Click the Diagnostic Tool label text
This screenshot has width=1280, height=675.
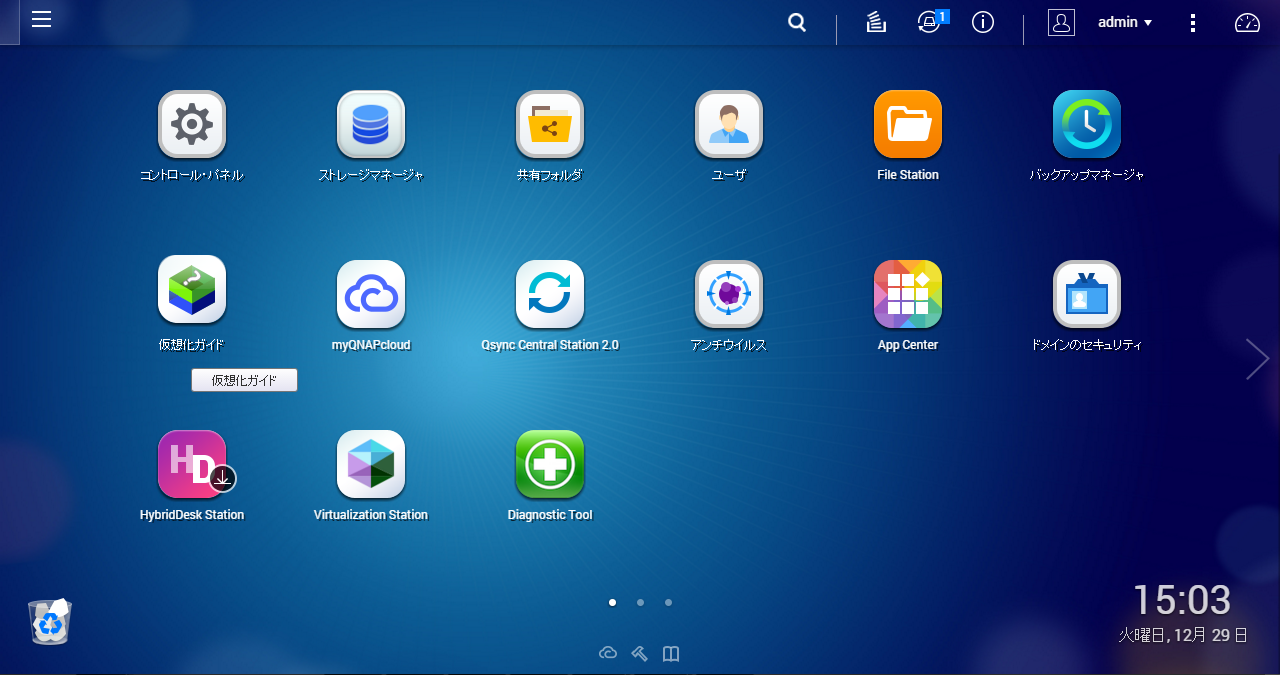(550, 515)
